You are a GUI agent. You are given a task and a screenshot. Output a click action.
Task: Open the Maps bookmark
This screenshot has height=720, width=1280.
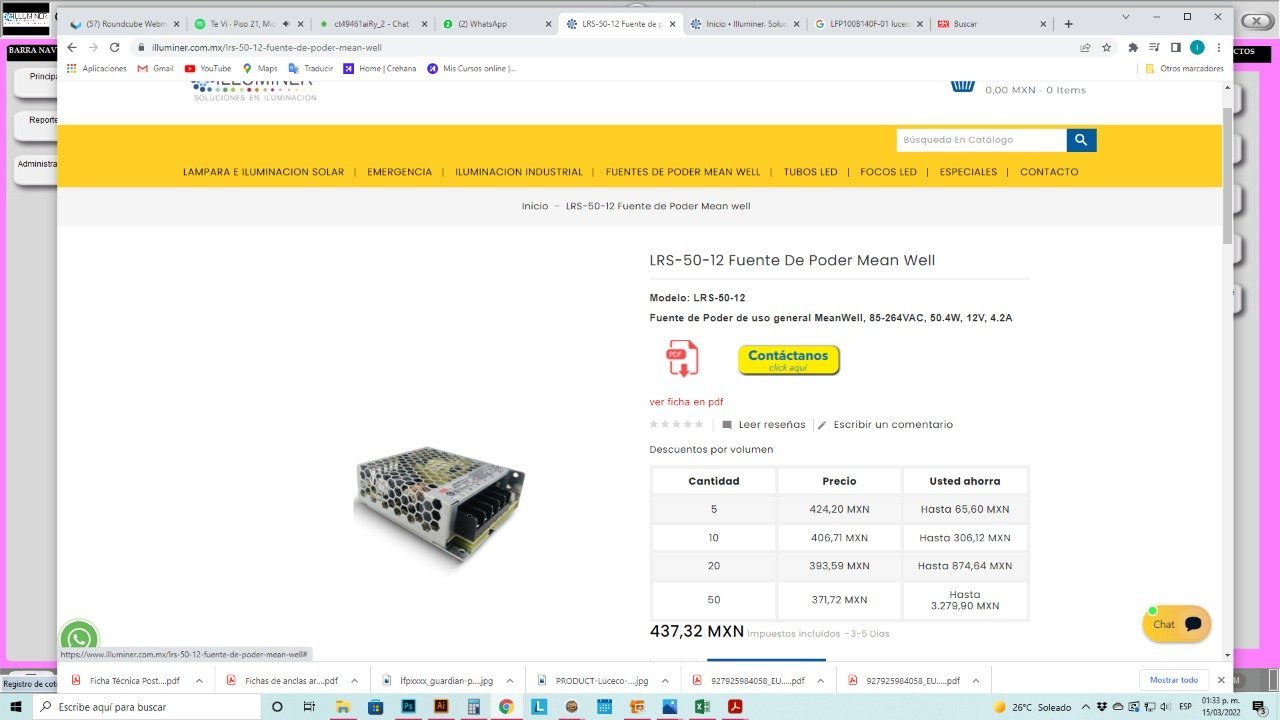click(x=260, y=69)
